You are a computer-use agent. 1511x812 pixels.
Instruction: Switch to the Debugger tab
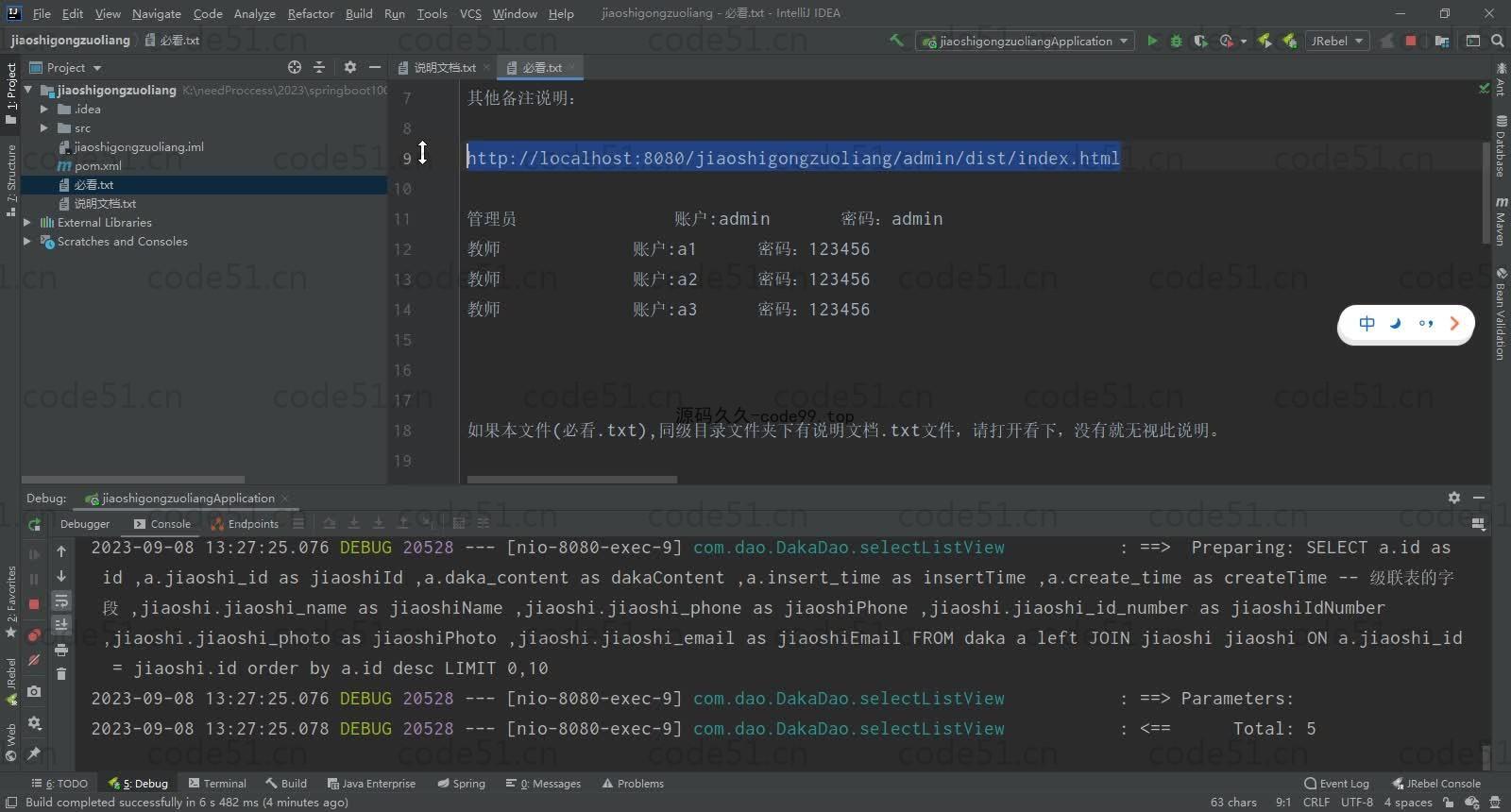pos(84,523)
